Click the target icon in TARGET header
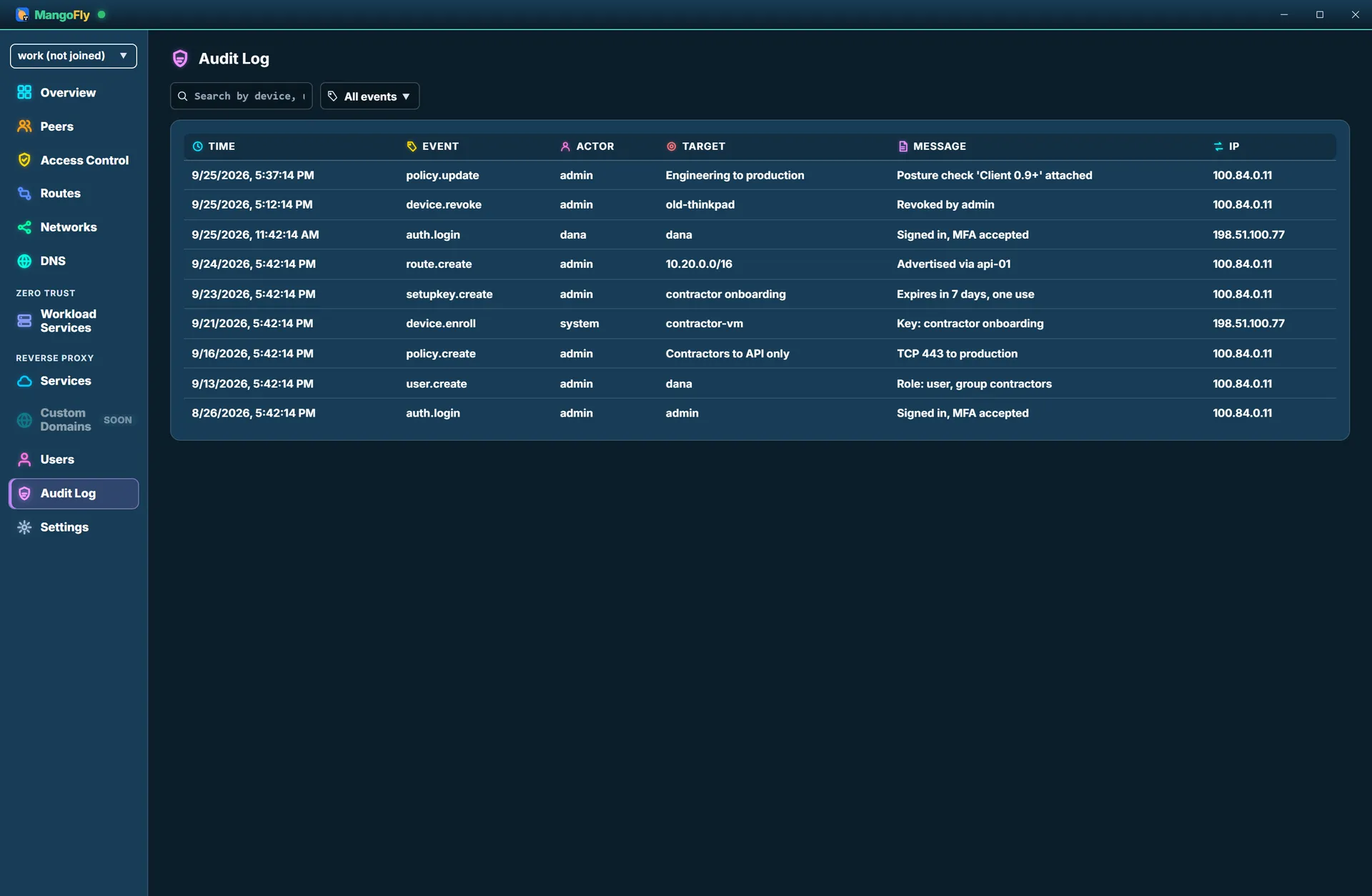Screen dimensions: 1372x896 pos(671,146)
